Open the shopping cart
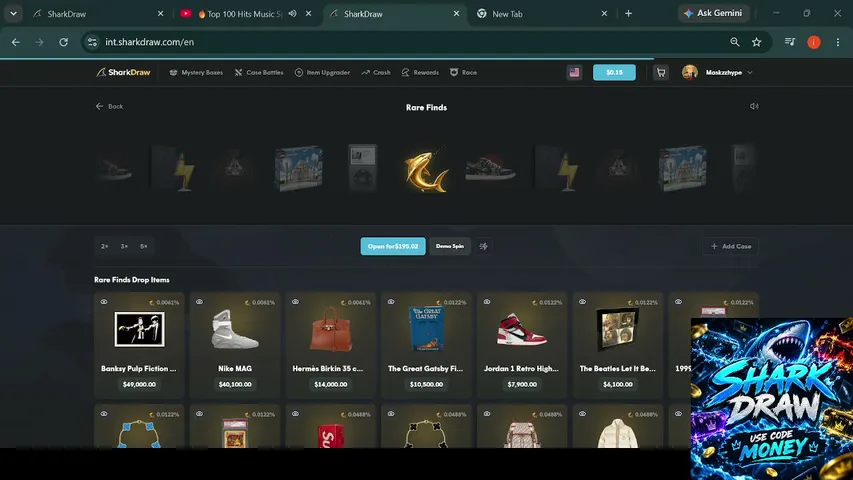This screenshot has width=853, height=480. pos(660,72)
